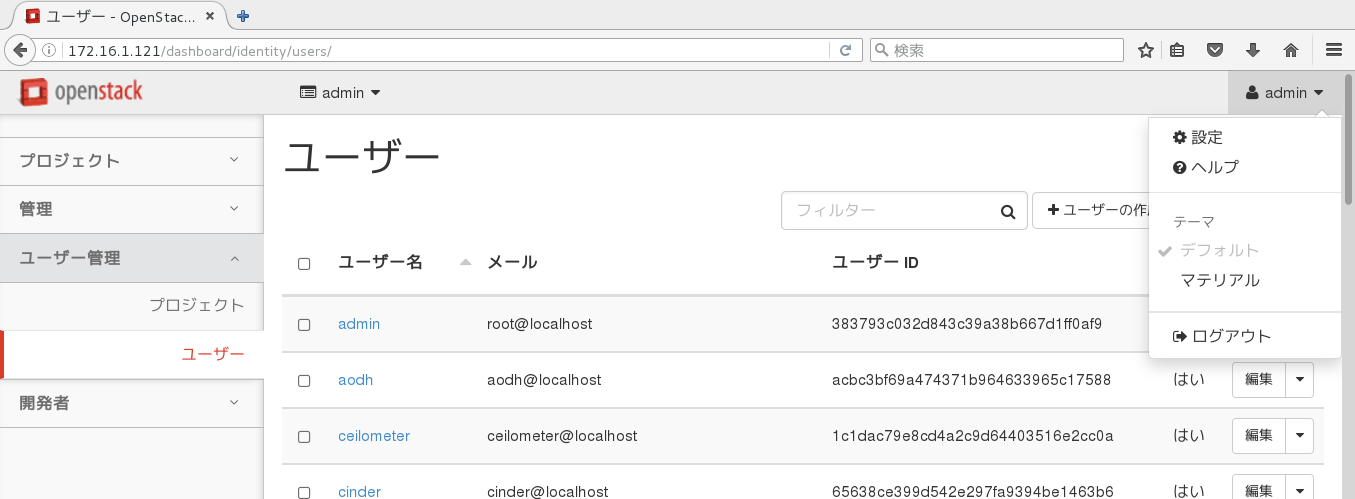The height and width of the screenshot is (499, 1355).
Task: Open action dropdown arrow for aodh row
Action: tap(1299, 380)
